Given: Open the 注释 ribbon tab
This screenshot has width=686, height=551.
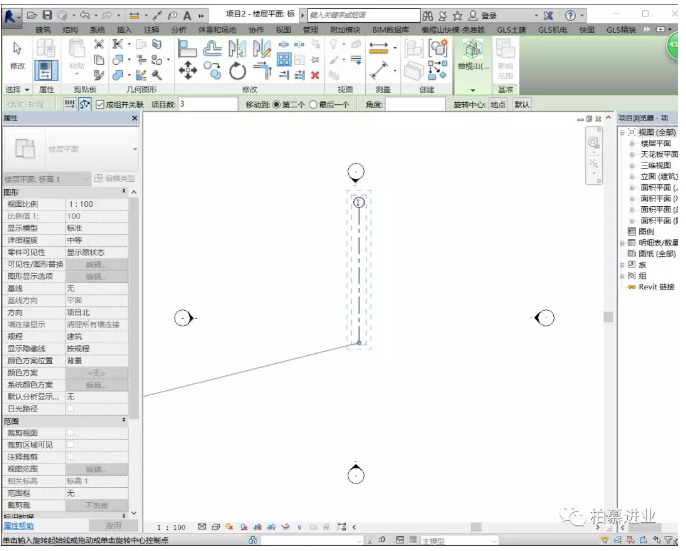Looking at the screenshot, I should (x=151, y=30).
